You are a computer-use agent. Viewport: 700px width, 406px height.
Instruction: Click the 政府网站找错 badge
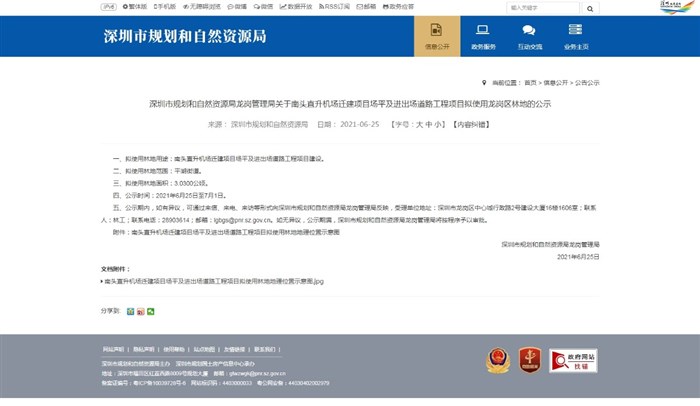[574, 359]
